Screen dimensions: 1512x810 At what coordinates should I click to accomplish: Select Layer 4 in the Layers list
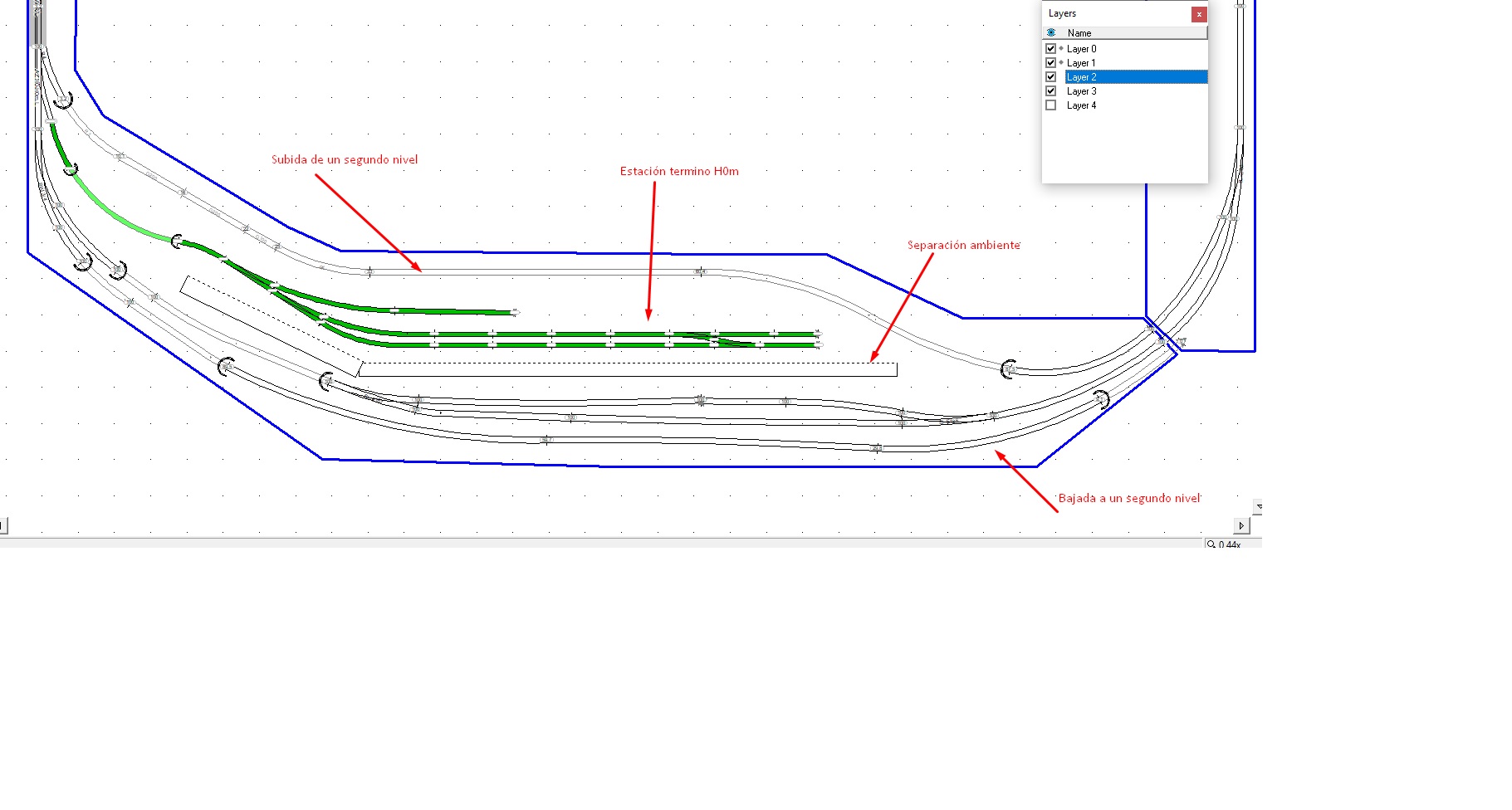(x=1081, y=105)
